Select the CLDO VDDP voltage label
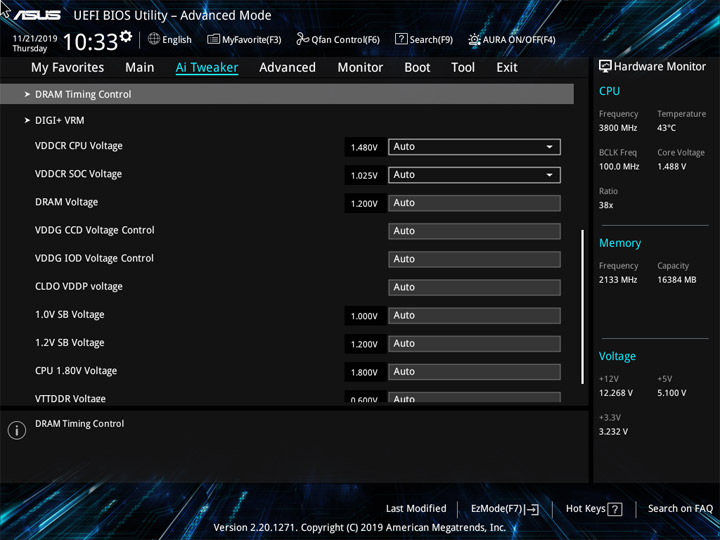720x540 pixels. pos(79,287)
